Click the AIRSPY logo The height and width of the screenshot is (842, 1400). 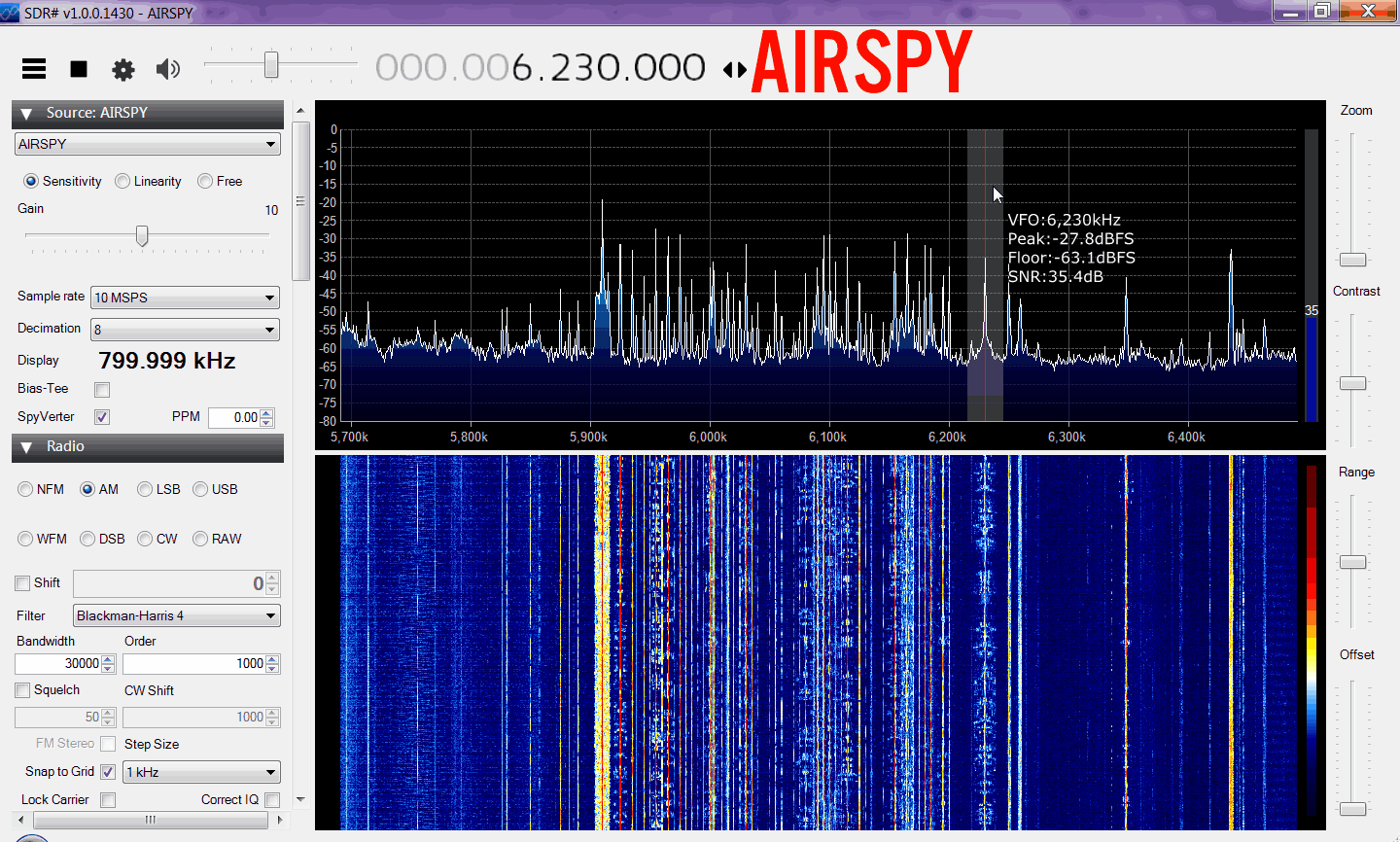861,62
